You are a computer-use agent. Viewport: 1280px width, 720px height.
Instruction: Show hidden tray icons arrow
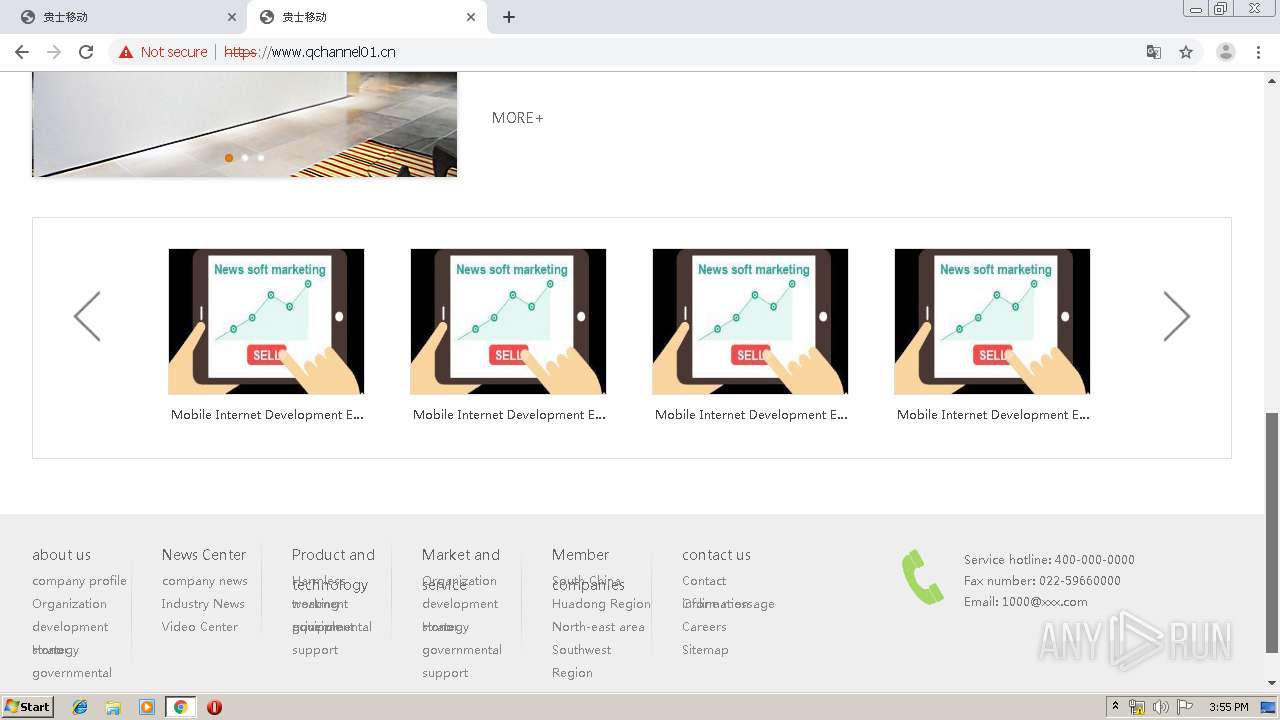coord(1115,707)
